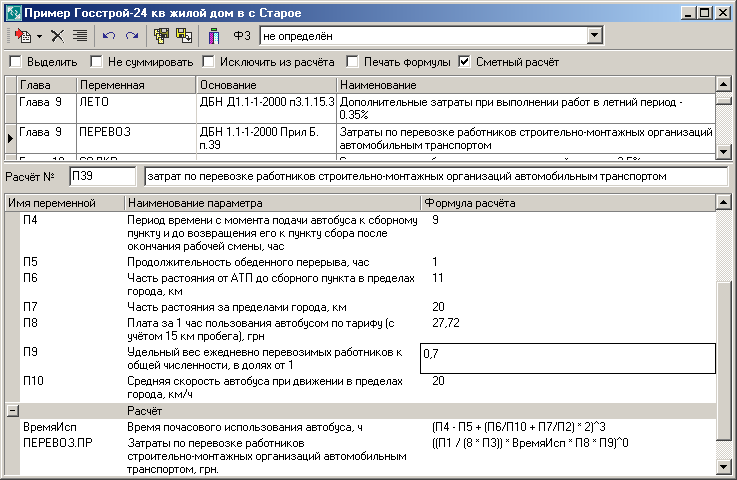
Task: Click the Расчёт № field containing П39
Action: [102, 176]
